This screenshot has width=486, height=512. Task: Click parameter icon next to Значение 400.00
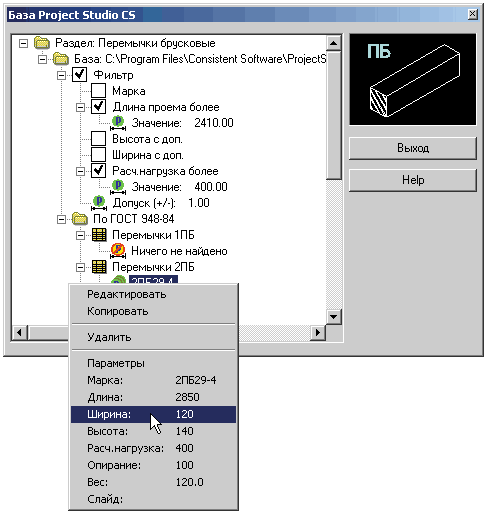[x=118, y=187]
